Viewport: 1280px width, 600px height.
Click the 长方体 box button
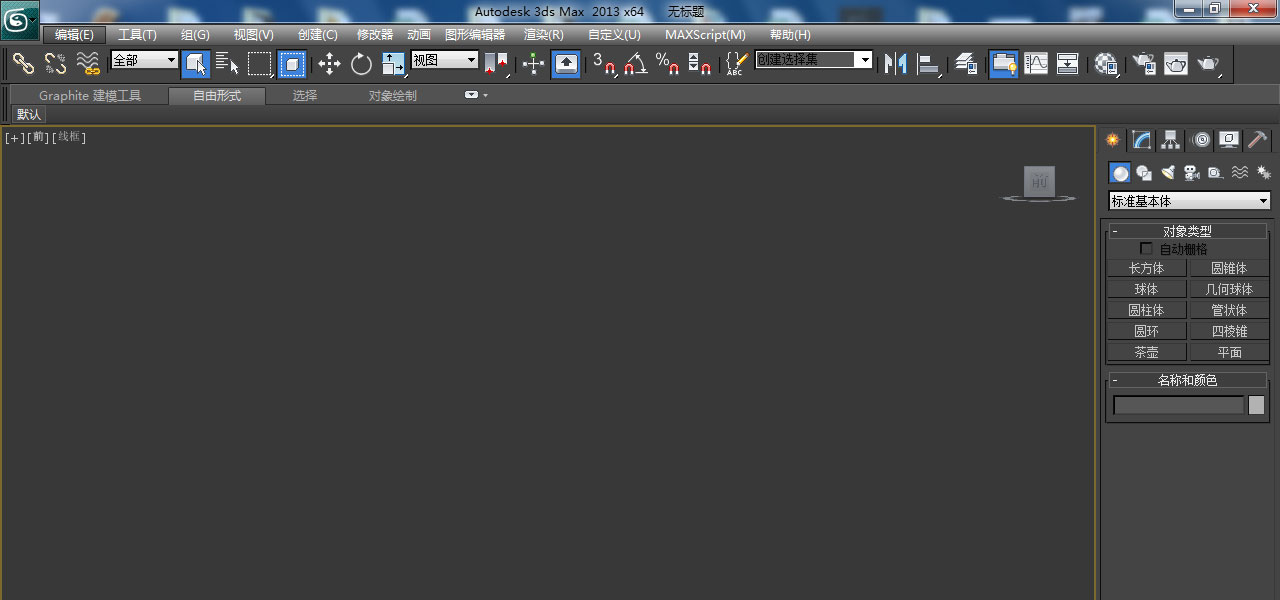pos(1147,268)
